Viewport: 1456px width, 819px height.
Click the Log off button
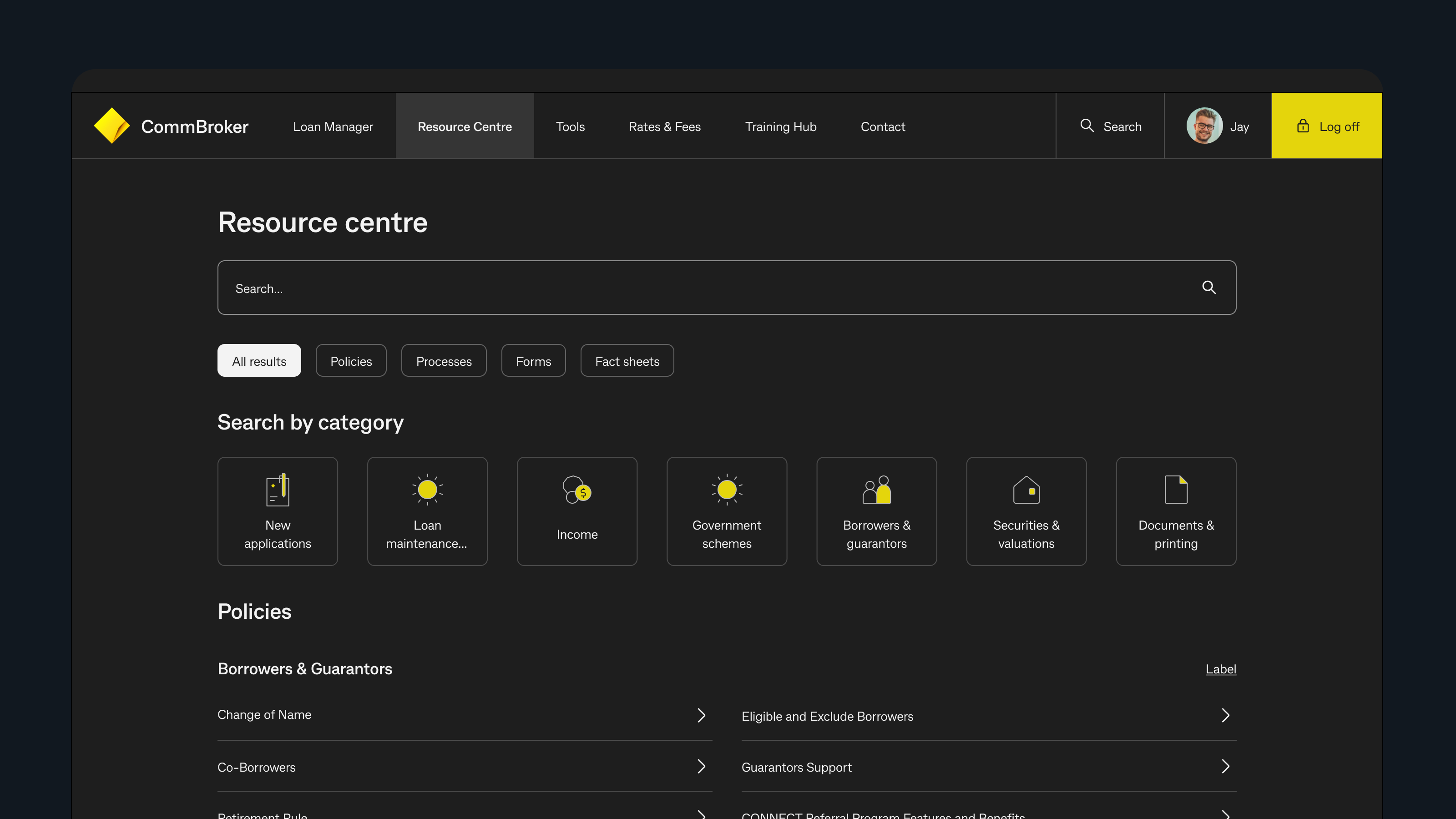[x=1327, y=126]
